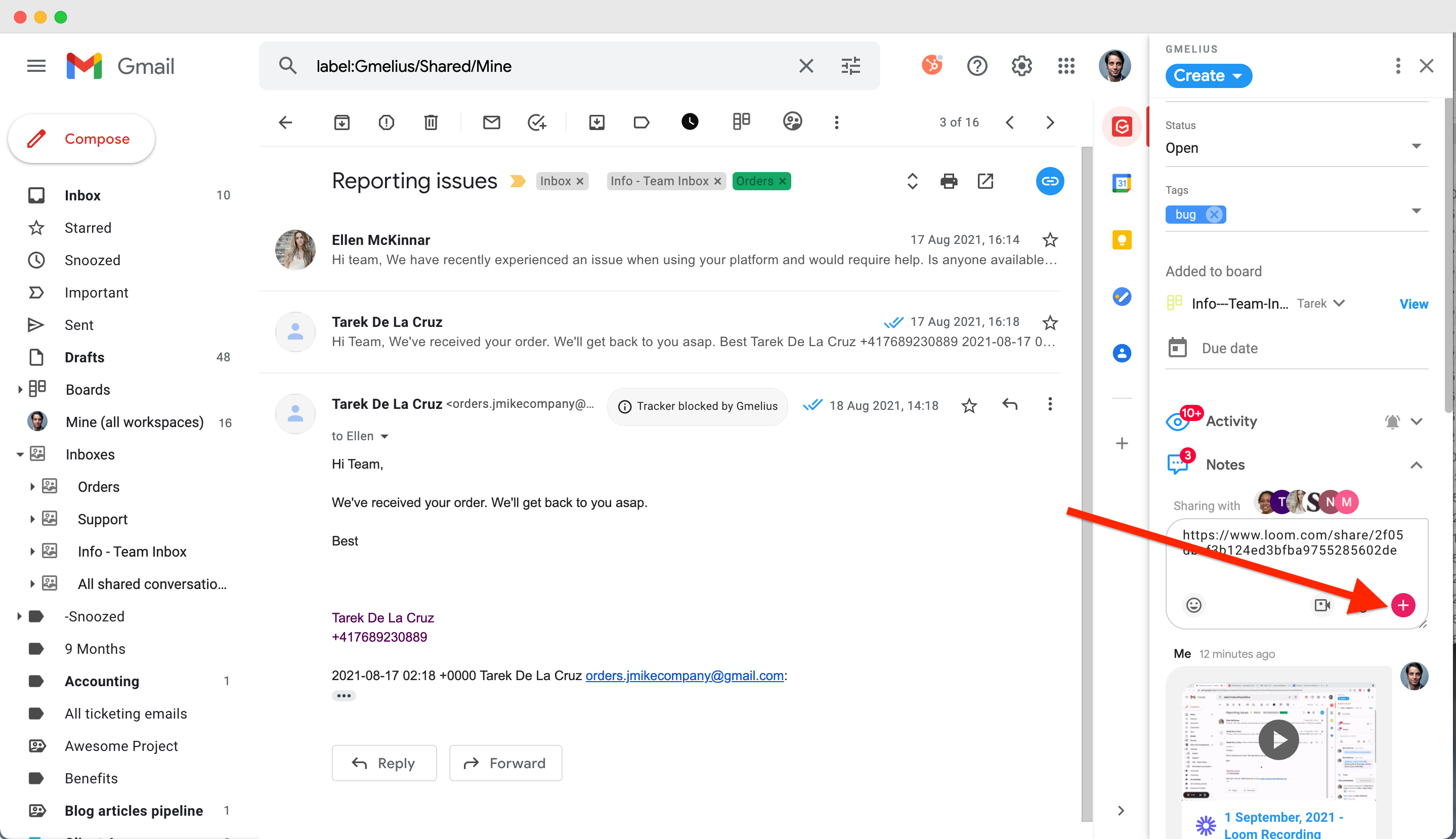This screenshot has width=1456, height=839.
Task: Open the HubSpot extension icon
Action: (932, 66)
